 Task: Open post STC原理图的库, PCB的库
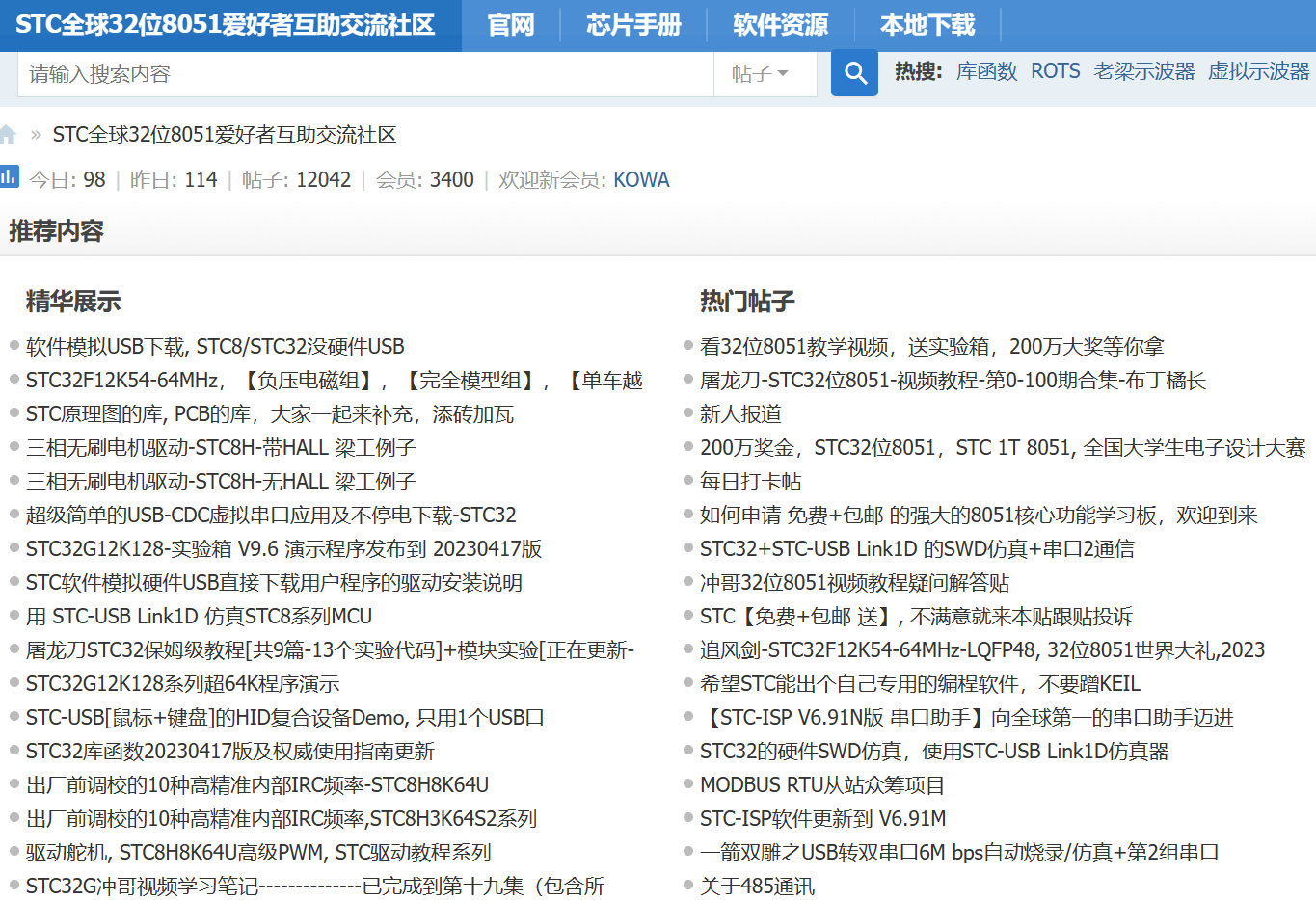270,413
